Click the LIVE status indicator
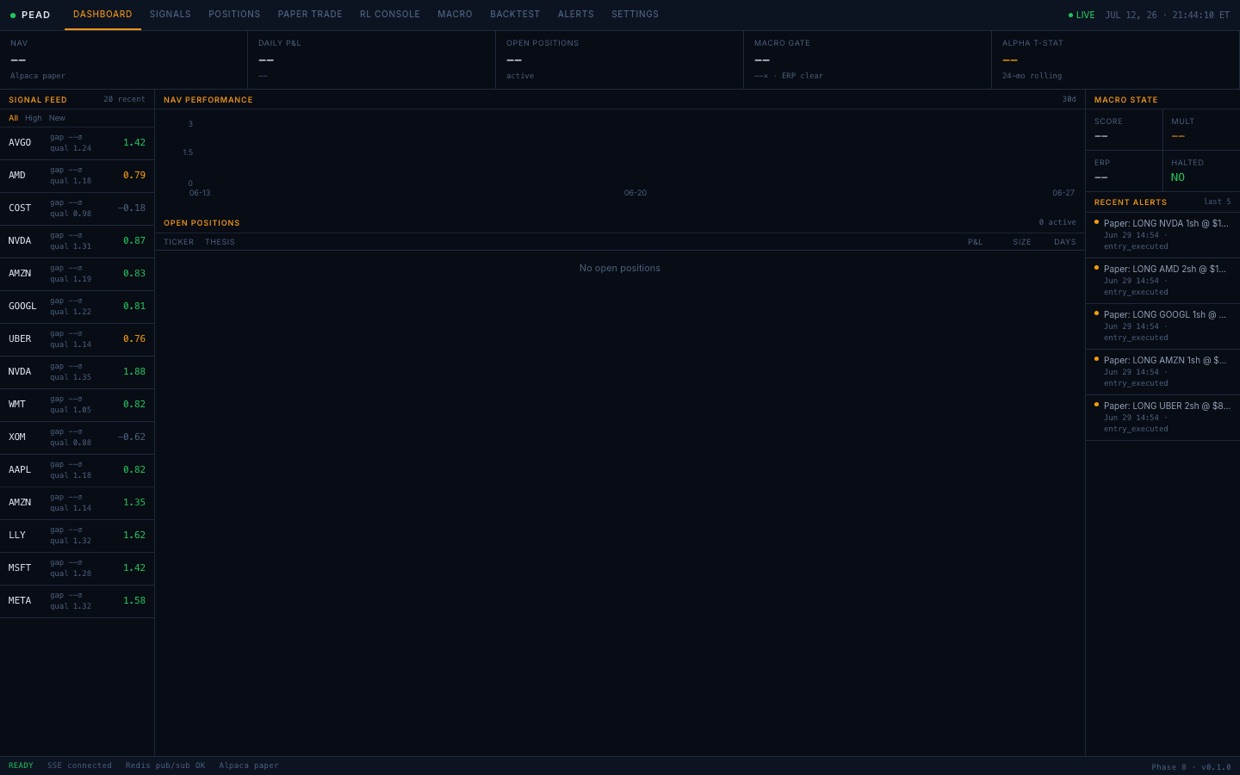Screen dimensions: 1240x775 tap(1081, 15)
